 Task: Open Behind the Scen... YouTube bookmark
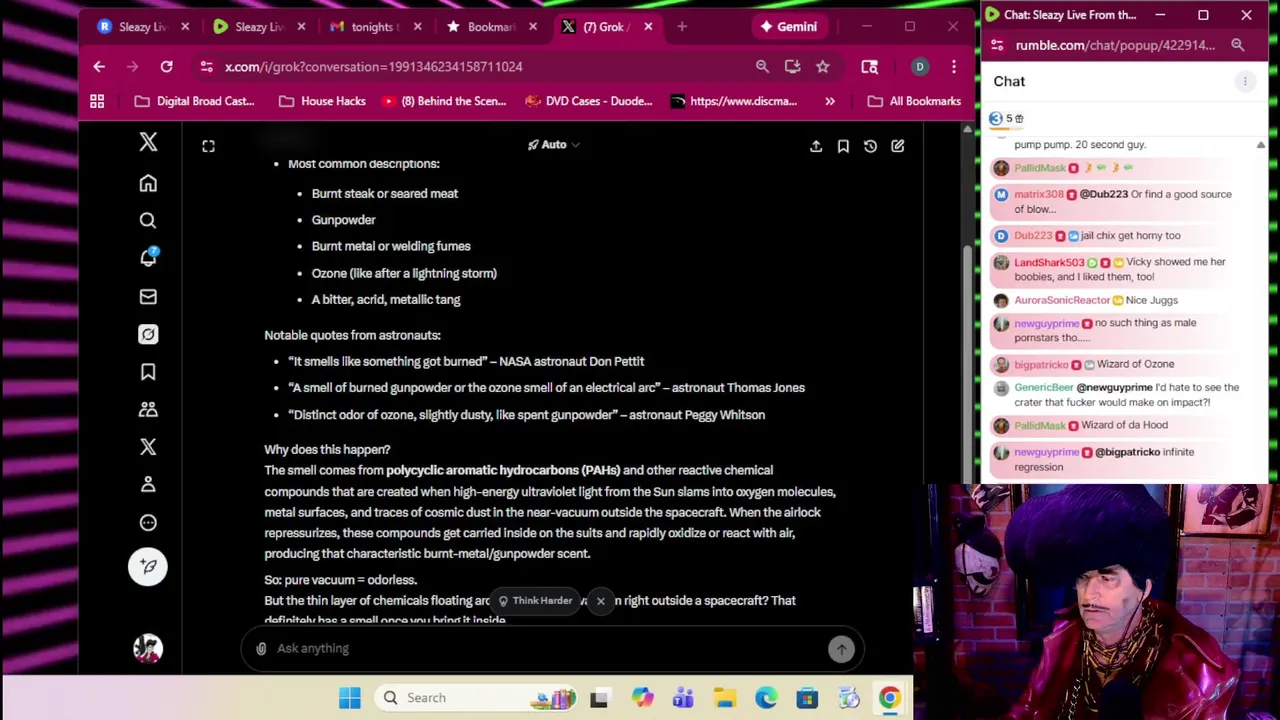(444, 101)
